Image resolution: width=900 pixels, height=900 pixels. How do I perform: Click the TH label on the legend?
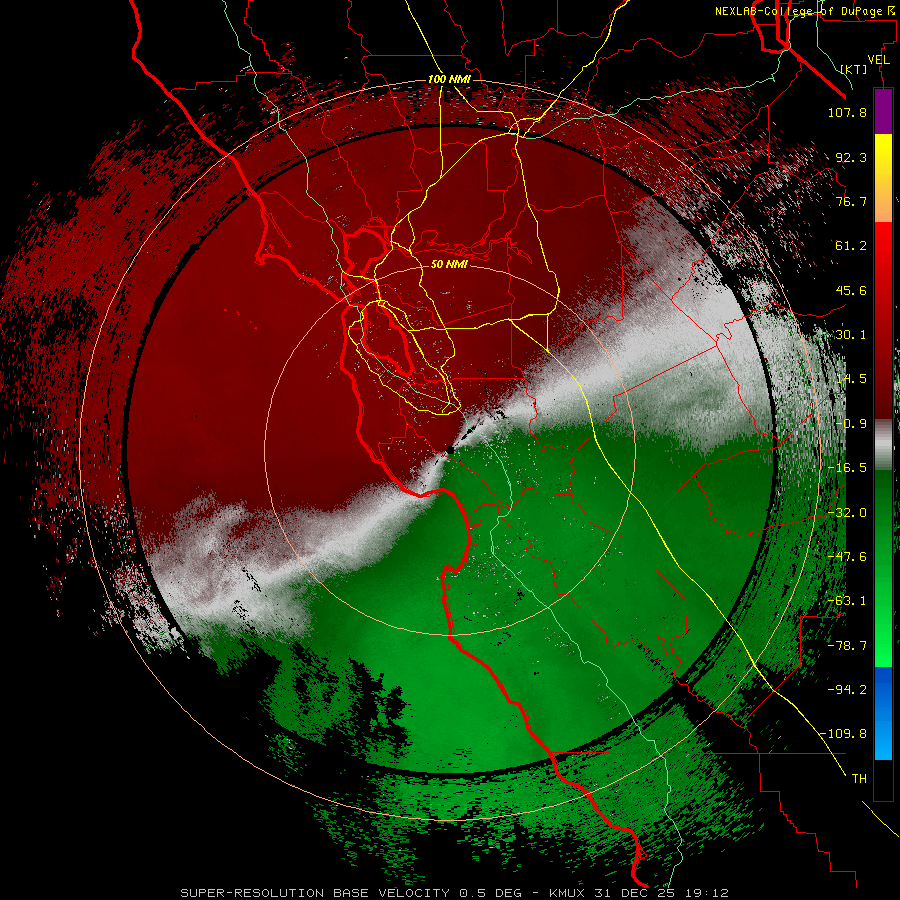pyautogui.click(x=859, y=779)
